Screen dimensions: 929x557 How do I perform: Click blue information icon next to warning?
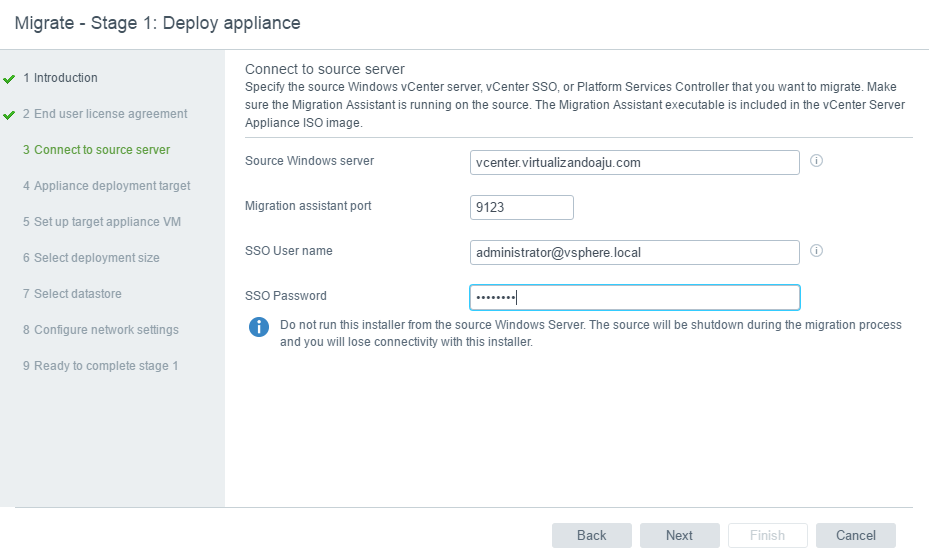pos(259,327)
